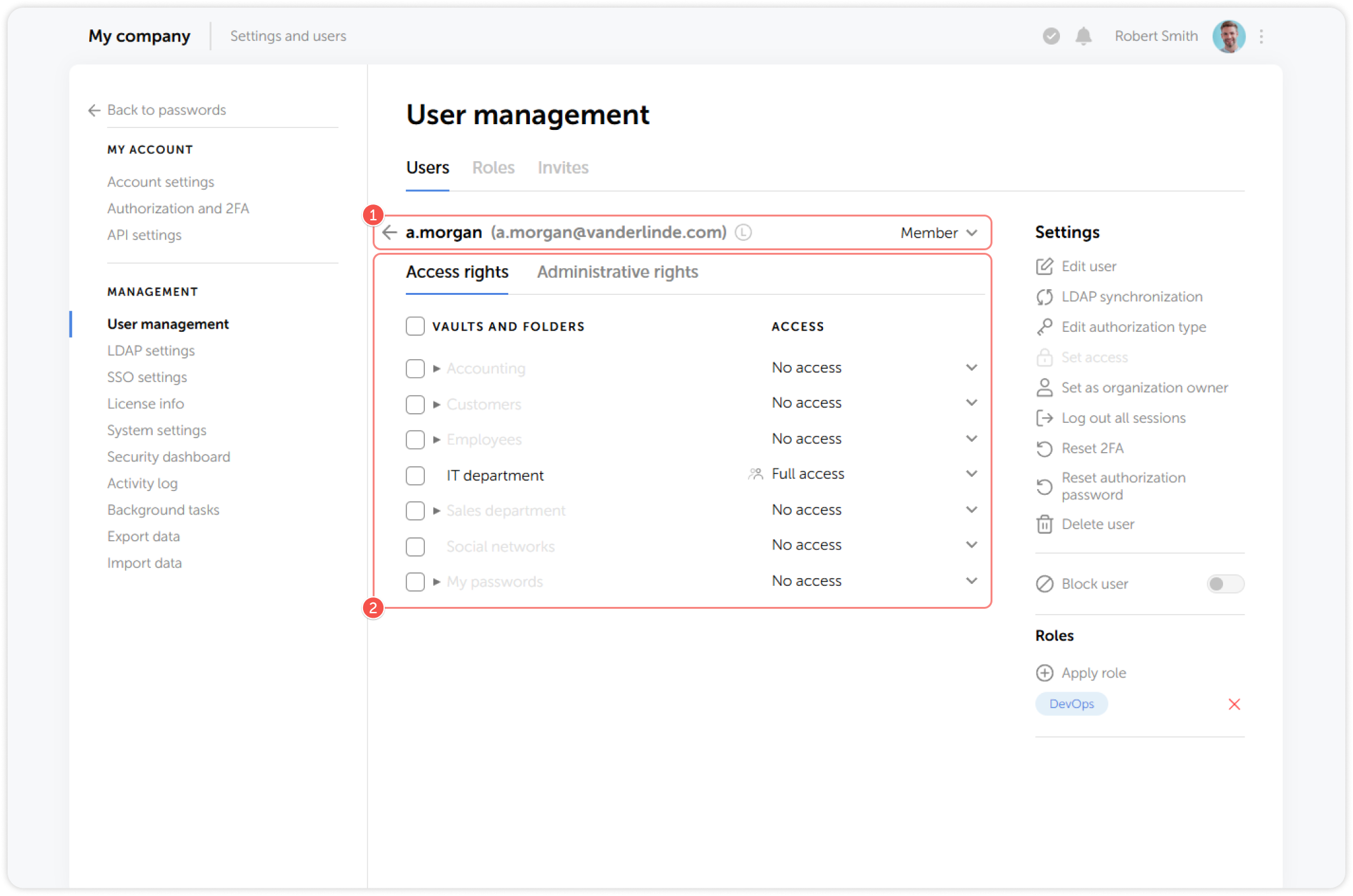Open the Invites tab
Viewport: 1353px width, 896px height.
click(x=562, y=167)
